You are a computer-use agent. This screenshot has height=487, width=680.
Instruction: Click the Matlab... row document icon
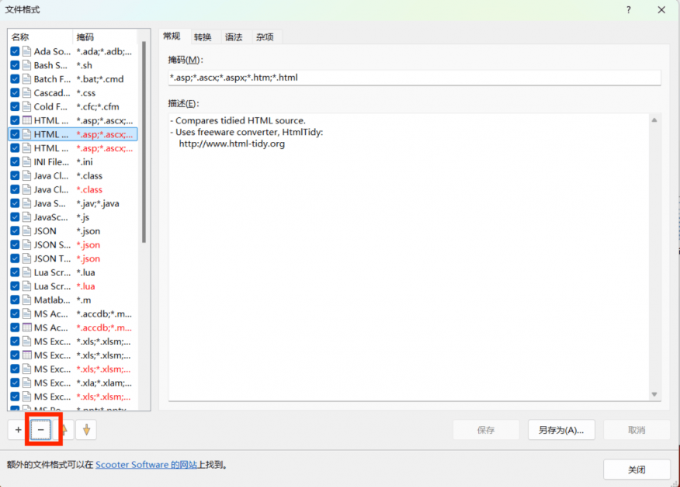click(26, 300)
